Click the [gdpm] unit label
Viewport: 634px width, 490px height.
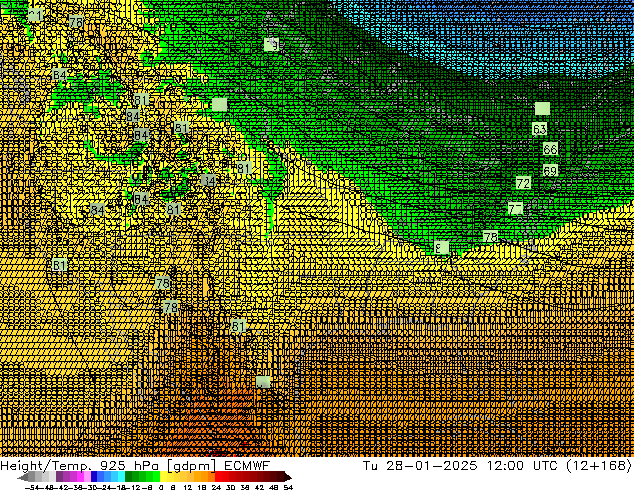point(192,466)
